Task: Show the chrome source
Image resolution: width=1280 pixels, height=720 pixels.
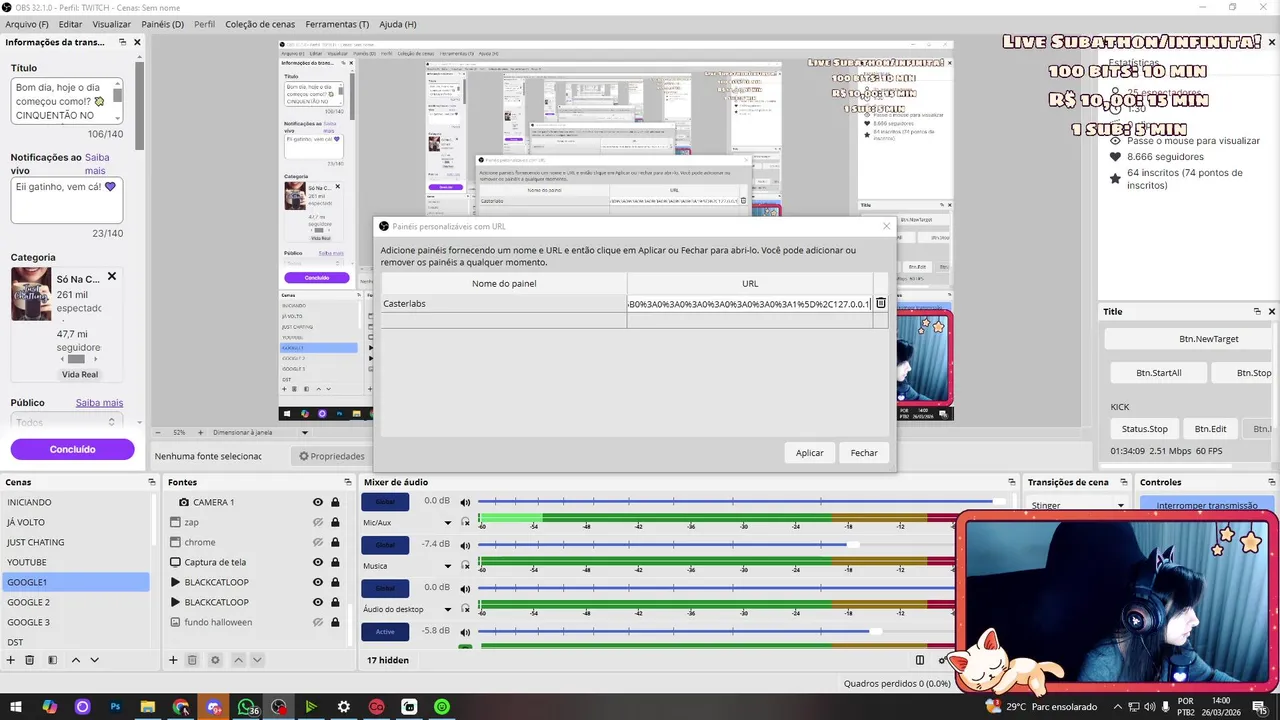Action: (x=317, y=542)
